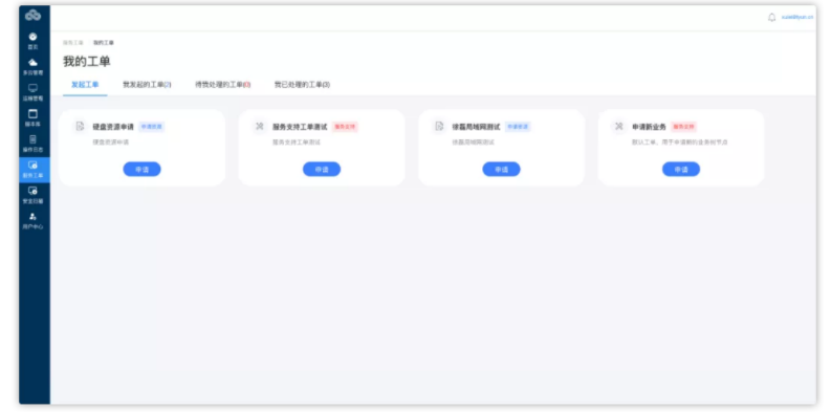Switch to the 待我处理的工单 tab
Screen dimensions: 831x417
coord(223,85)
